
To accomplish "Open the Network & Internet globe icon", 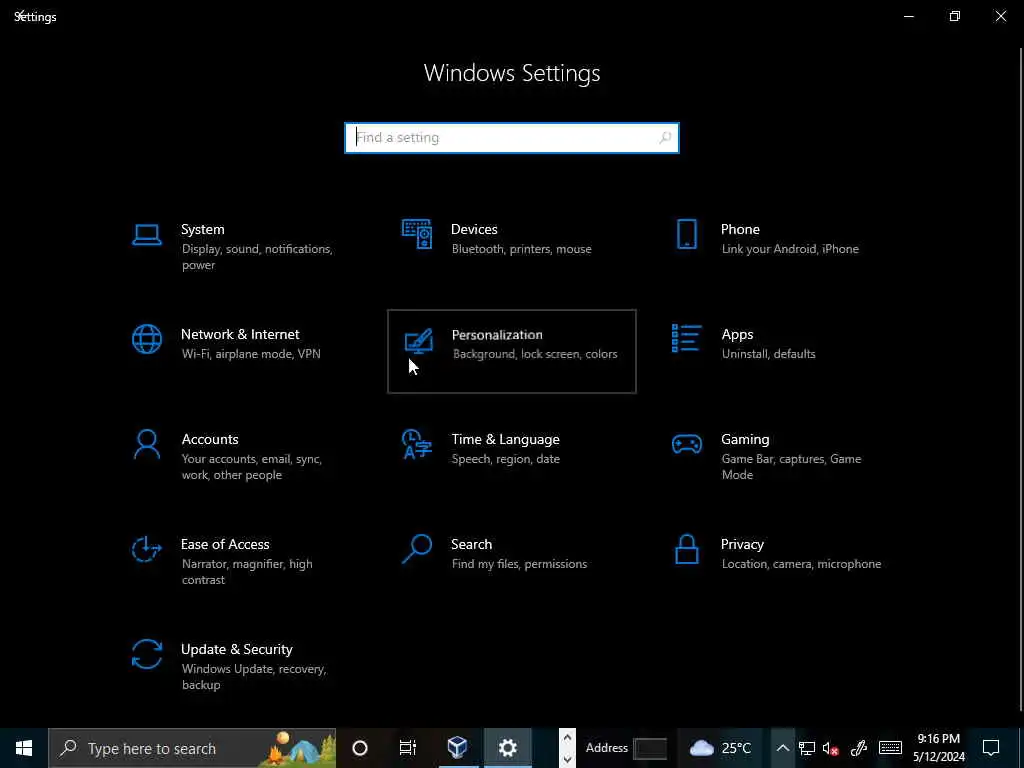I will tap(146, 339).
